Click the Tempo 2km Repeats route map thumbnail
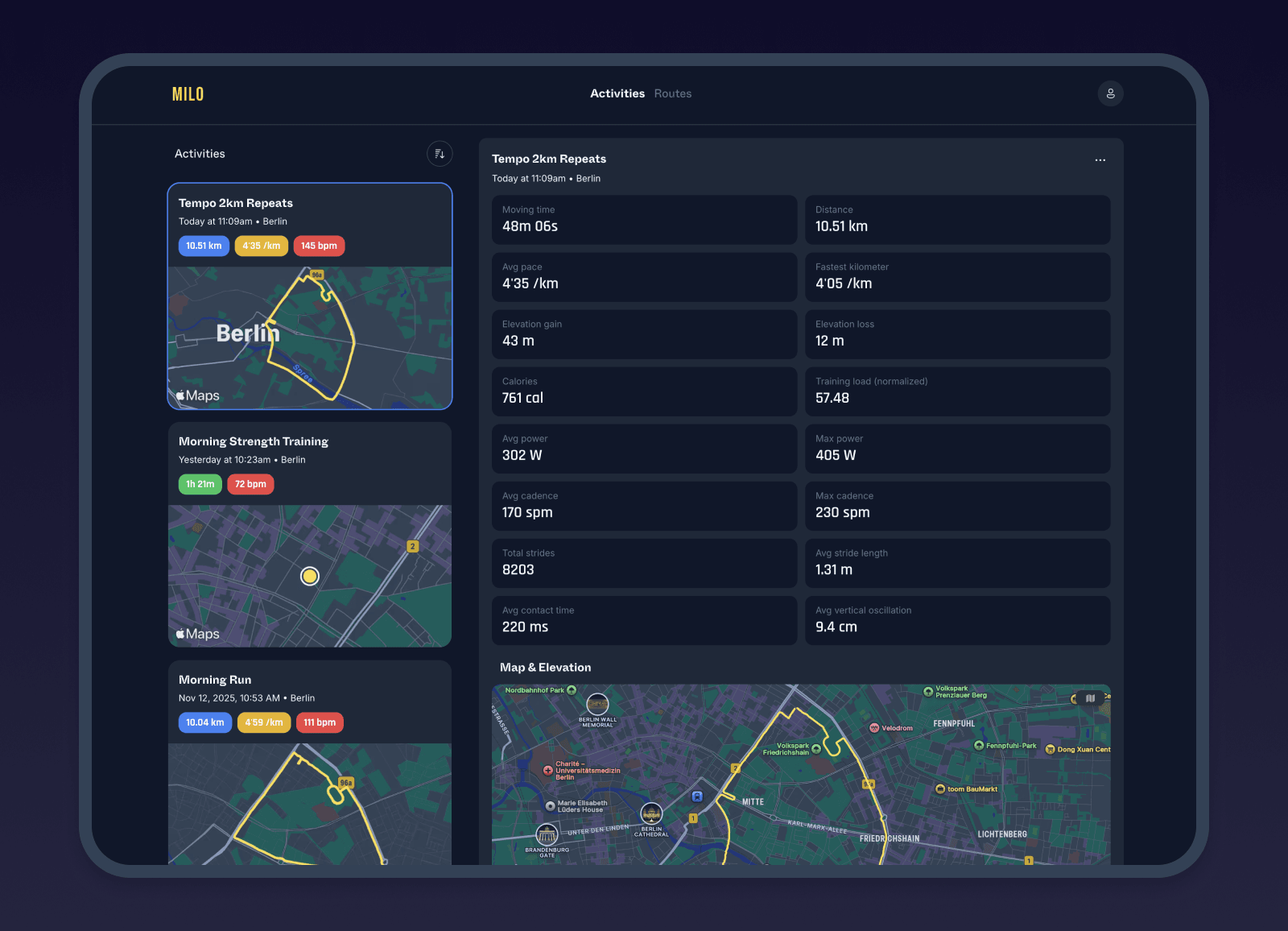Screen dimensions: 1288x931 click(x=310, y=338)
